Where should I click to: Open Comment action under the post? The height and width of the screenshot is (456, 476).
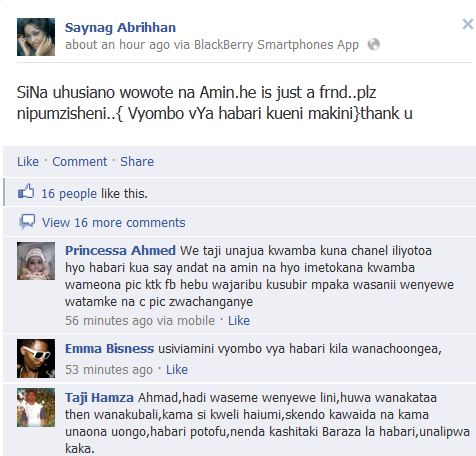coord(80,162)
